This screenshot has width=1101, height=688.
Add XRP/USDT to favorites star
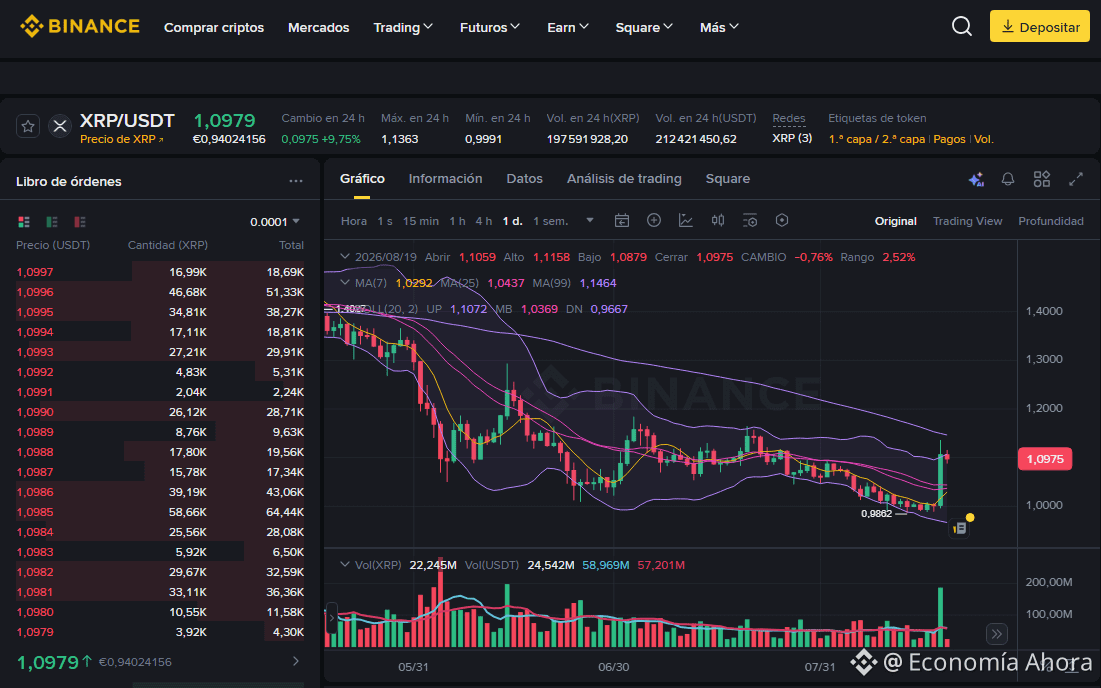click(28, 126)
